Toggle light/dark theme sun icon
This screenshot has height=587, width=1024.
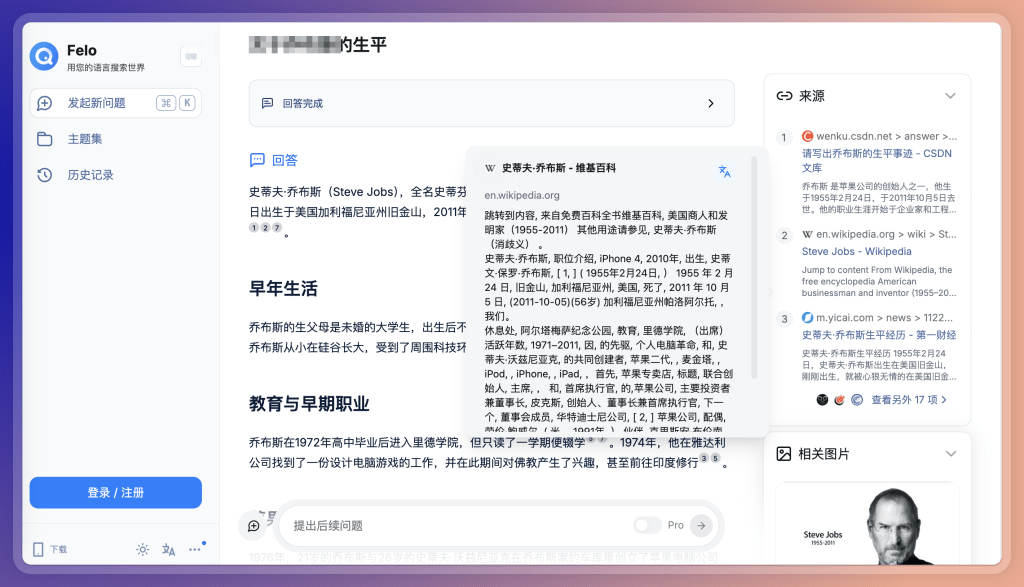(143, 549)
